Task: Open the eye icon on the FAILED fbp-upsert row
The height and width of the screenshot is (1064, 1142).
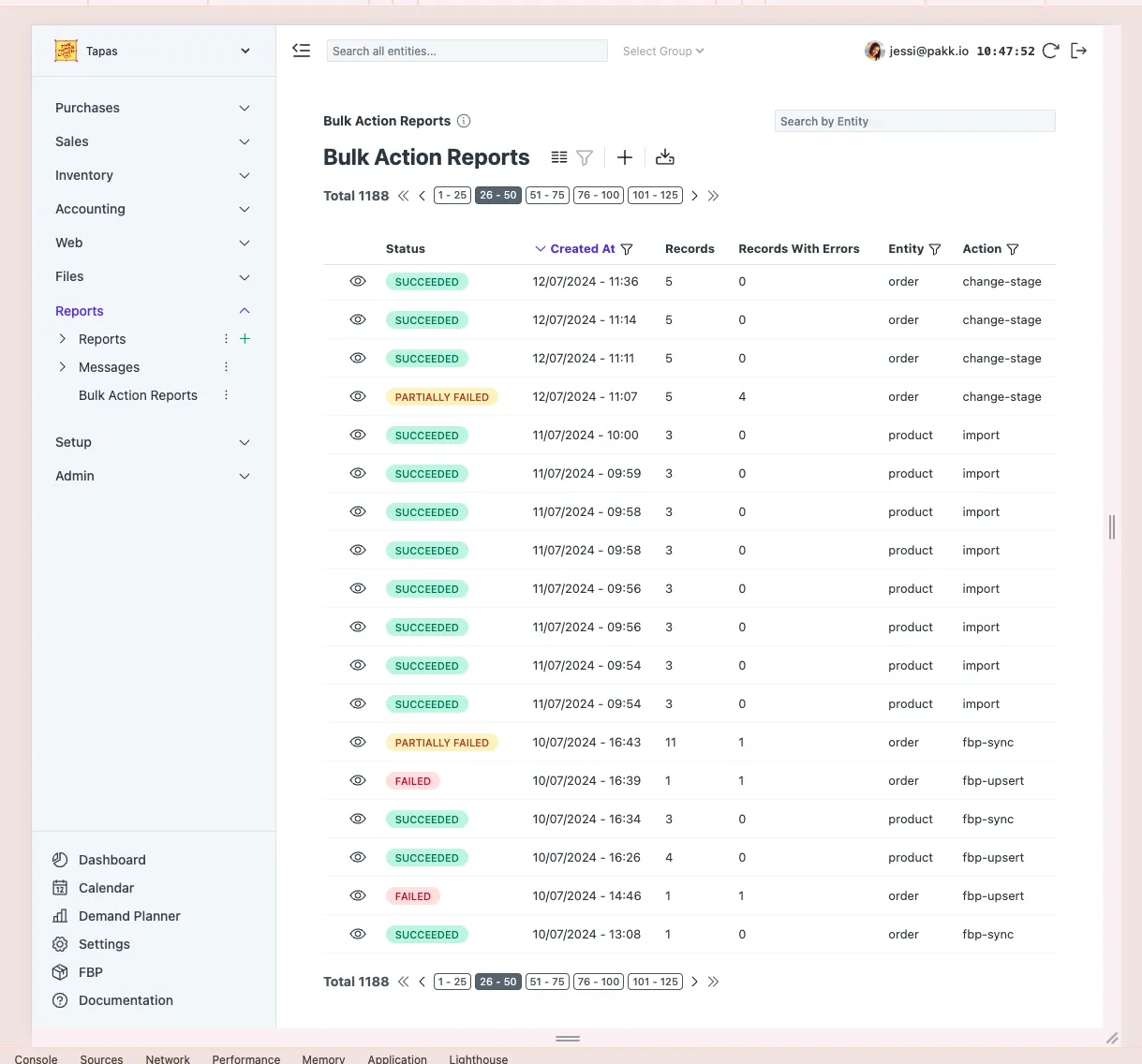Action: click(x=358, y=779)
